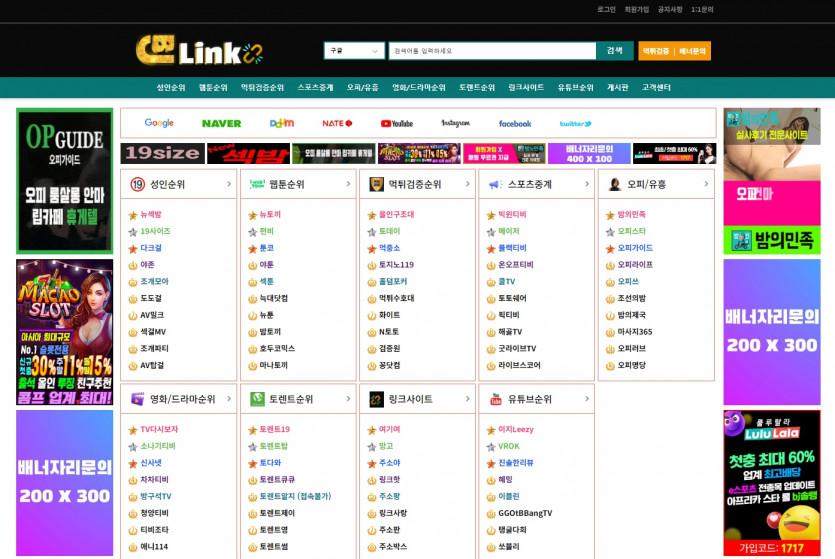Image resolution: width=835 pixels, height=559 pixels.
Task: Click the Google logo shortcut
Action: click(x=159, y=123)
